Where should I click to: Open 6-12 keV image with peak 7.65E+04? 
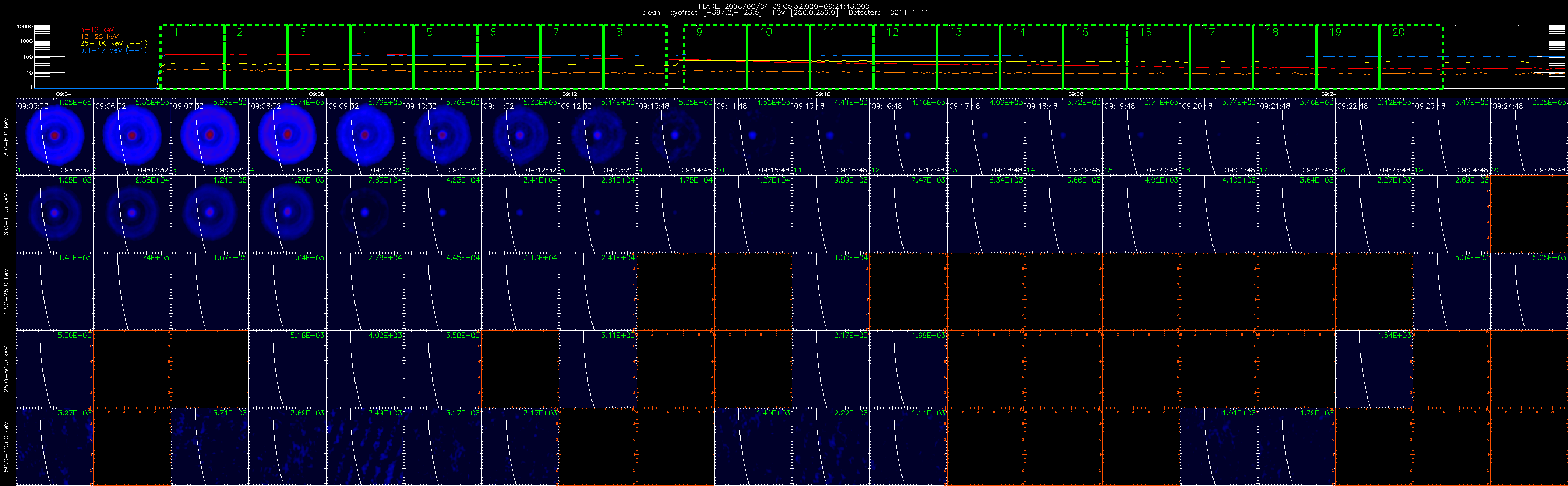365,214
